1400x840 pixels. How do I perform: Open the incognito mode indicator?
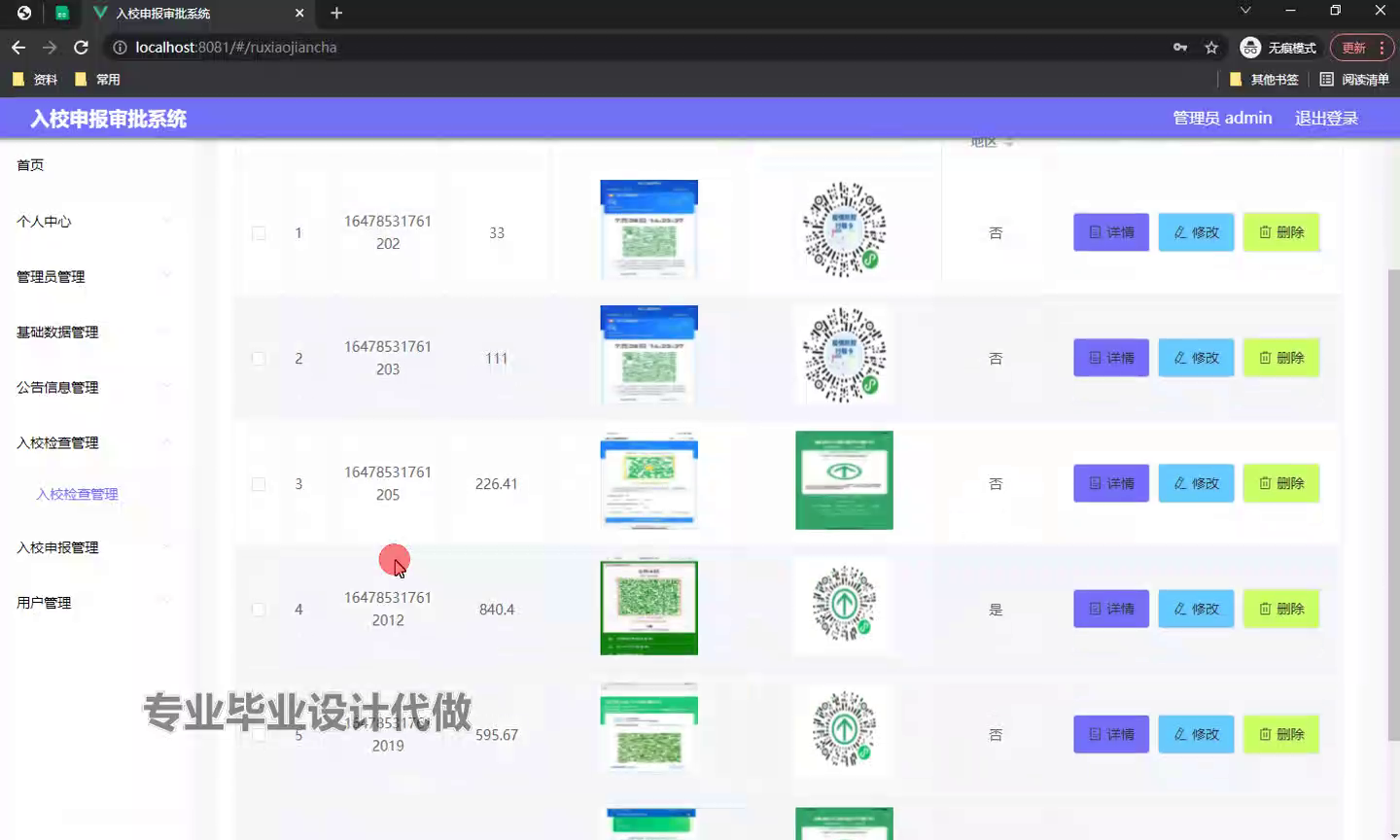tap(1278, 48)
